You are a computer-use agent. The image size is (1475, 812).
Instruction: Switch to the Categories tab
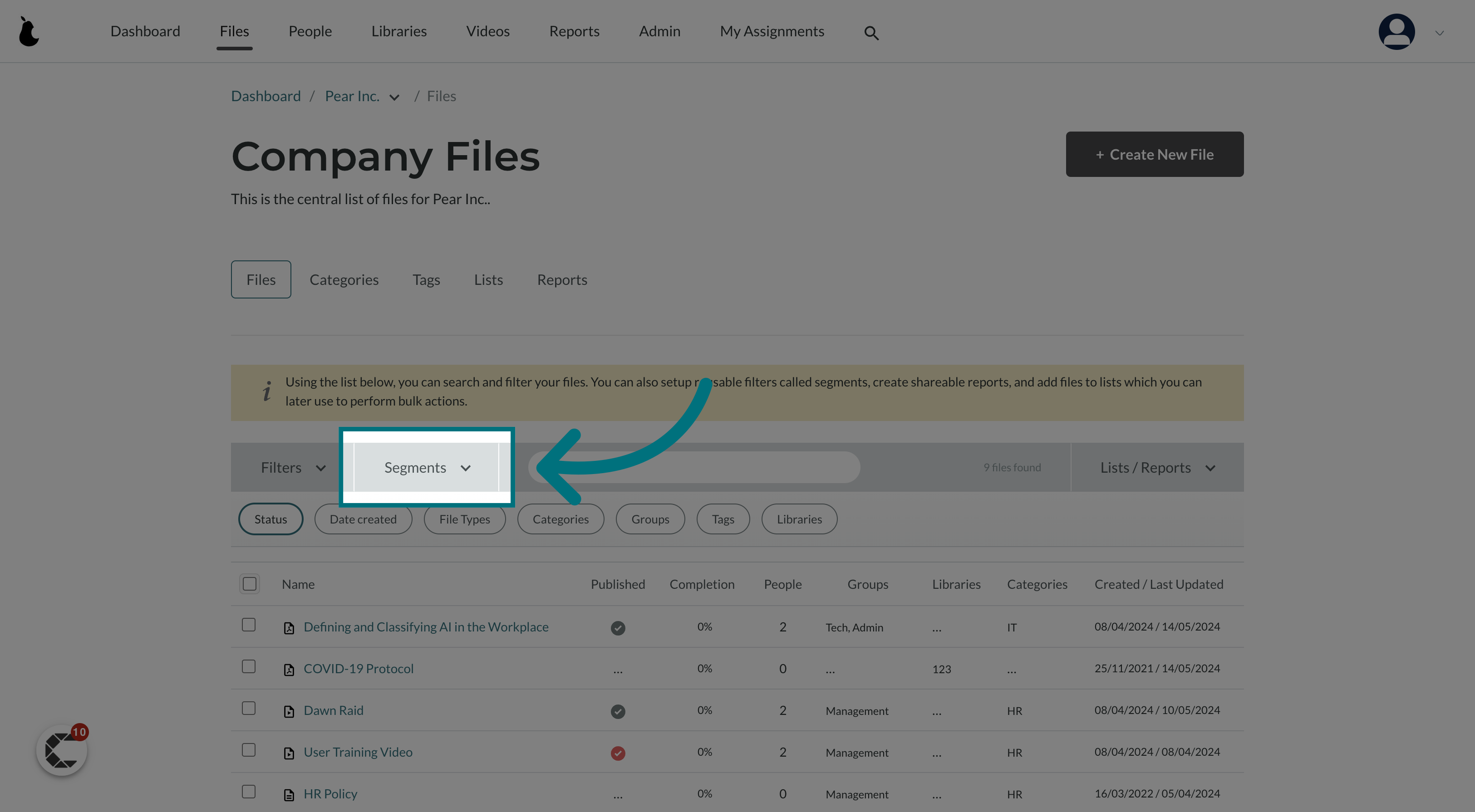click(x=344, y=279)
